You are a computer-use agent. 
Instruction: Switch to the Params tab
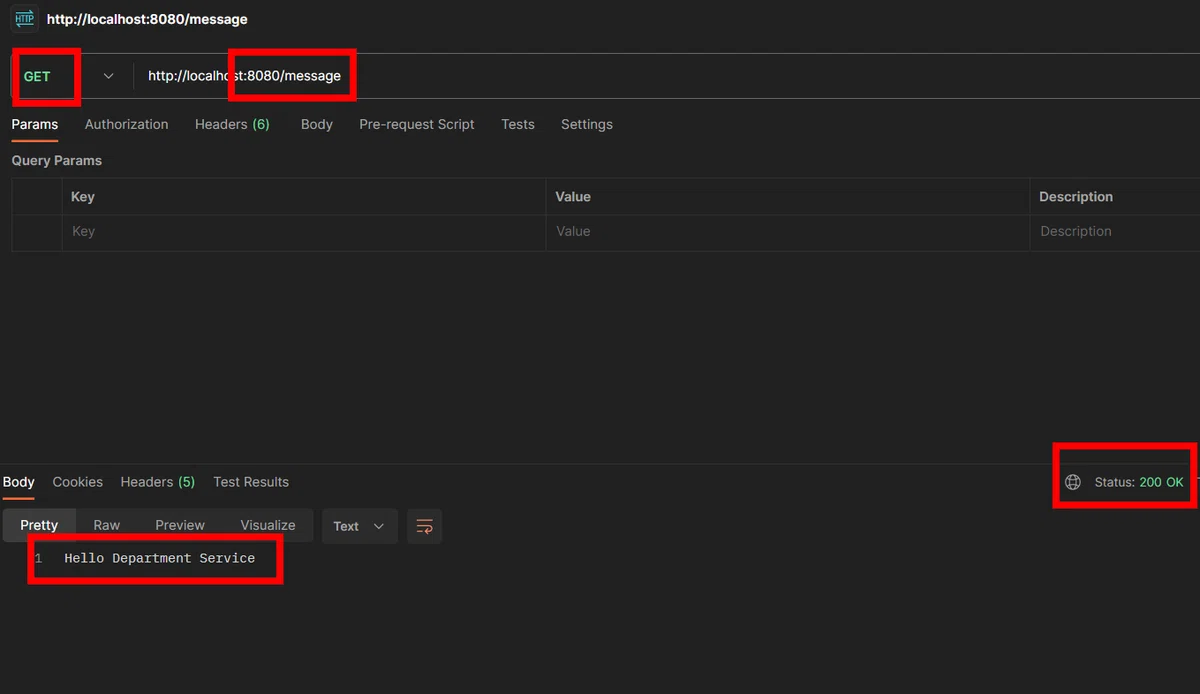(x=35, y=124)
